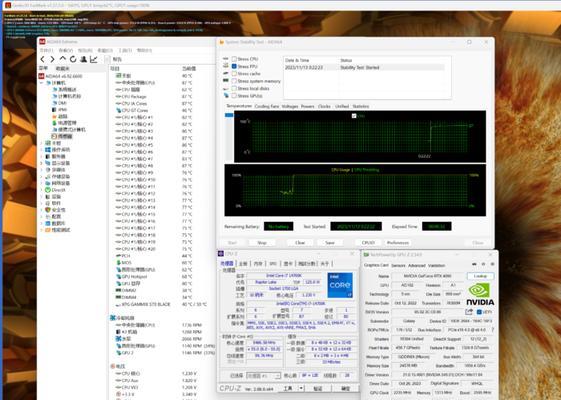The height and width of the screenshot is (400, 561).
Task: Enable the Stress CPU checkbox
Action: tap(234, 59)
